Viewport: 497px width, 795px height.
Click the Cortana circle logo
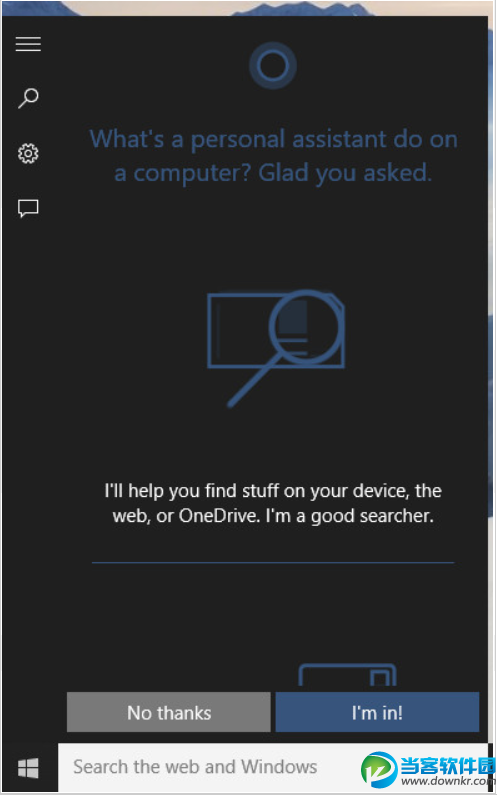273,65
